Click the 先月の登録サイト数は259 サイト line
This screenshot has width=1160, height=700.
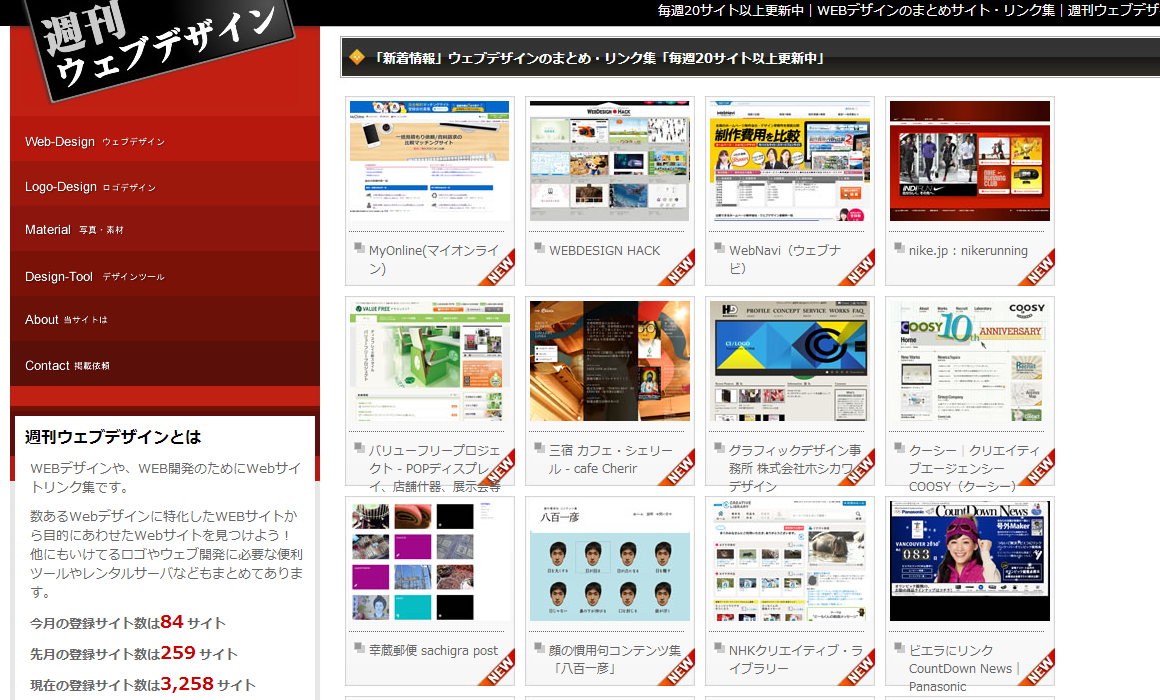[134, 653]
